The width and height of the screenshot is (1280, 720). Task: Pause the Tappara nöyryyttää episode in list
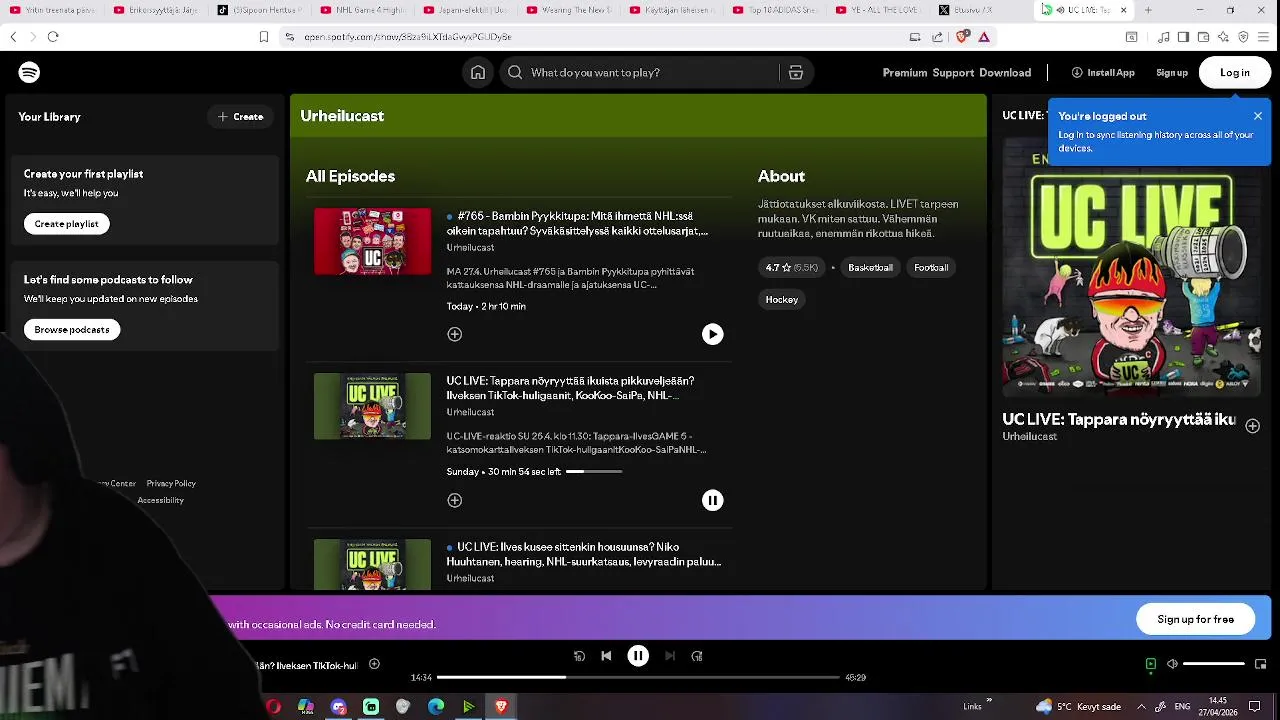click(712, 500)
